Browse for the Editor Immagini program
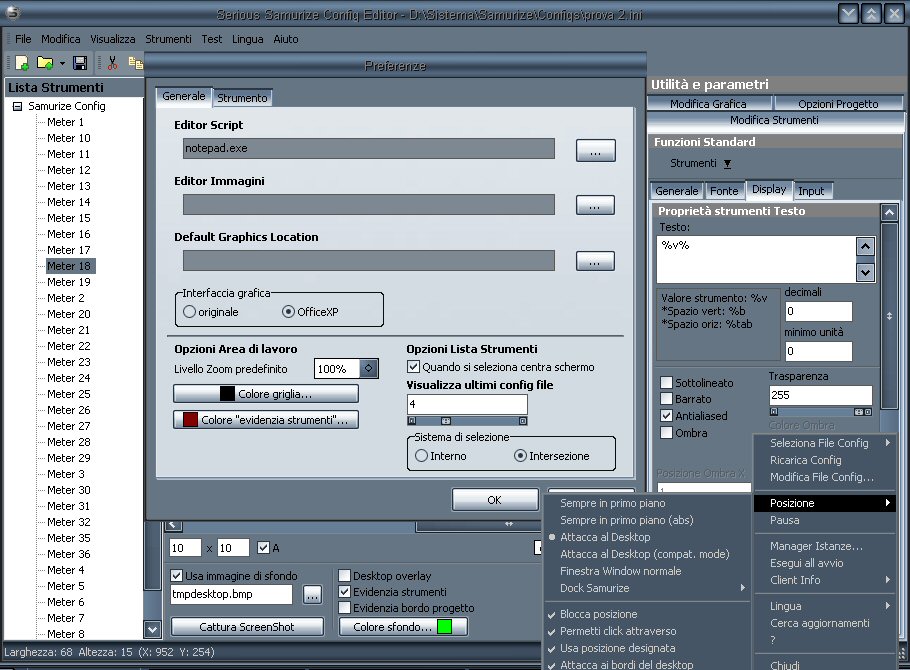This screenshot has height=670, width=910. (595, 205)
